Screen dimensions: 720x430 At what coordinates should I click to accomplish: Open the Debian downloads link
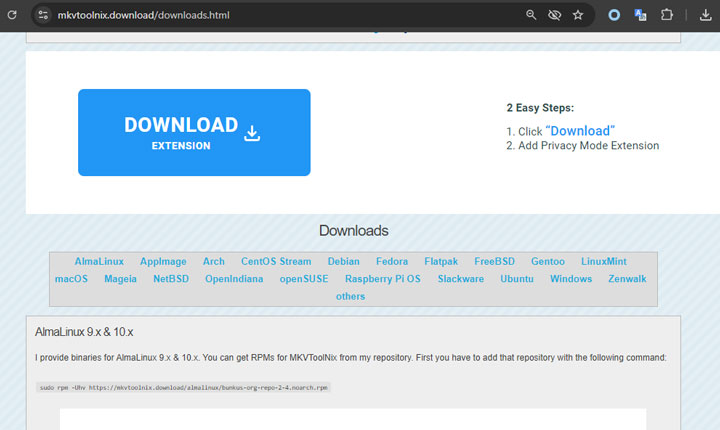click(x=343, y=261)
